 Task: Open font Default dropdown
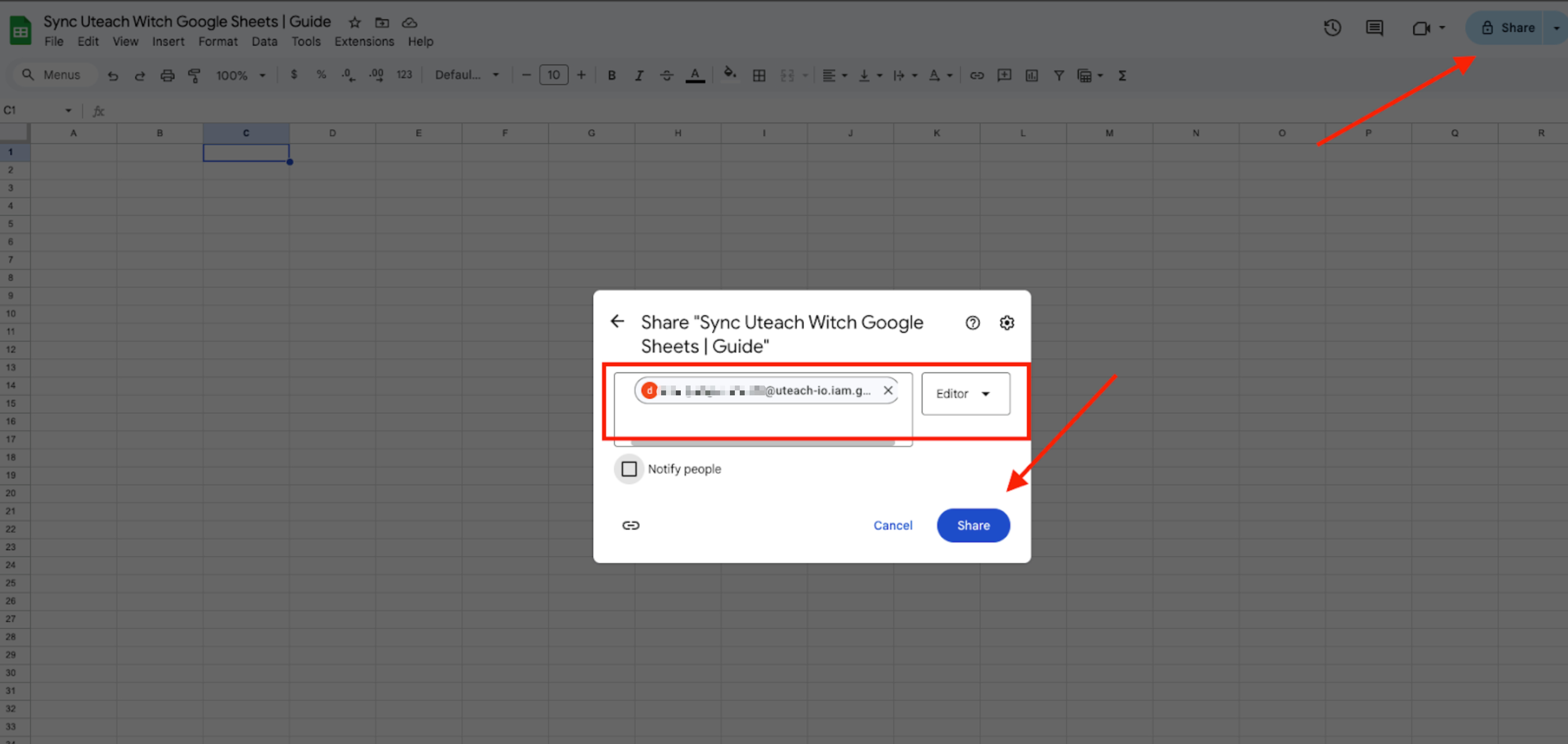pos(467,75)
